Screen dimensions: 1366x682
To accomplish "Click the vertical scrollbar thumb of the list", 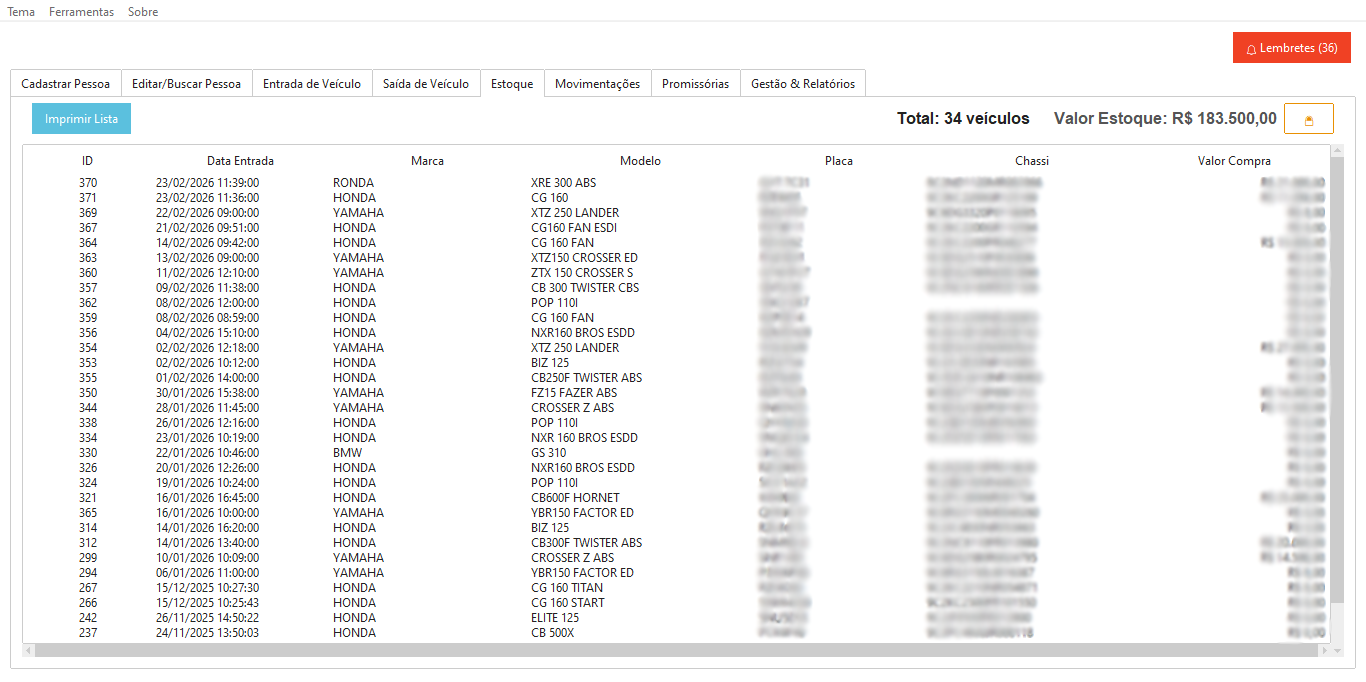I will pos(1337,380).
